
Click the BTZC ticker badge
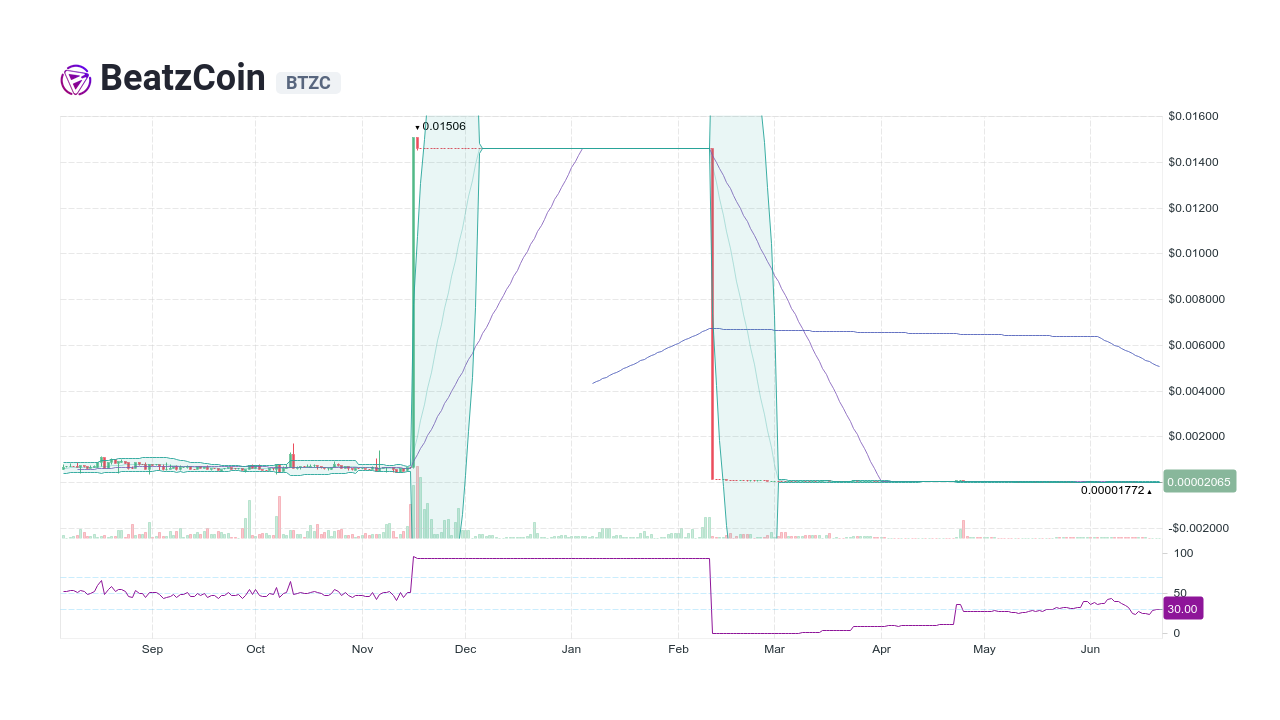point(308,83)
